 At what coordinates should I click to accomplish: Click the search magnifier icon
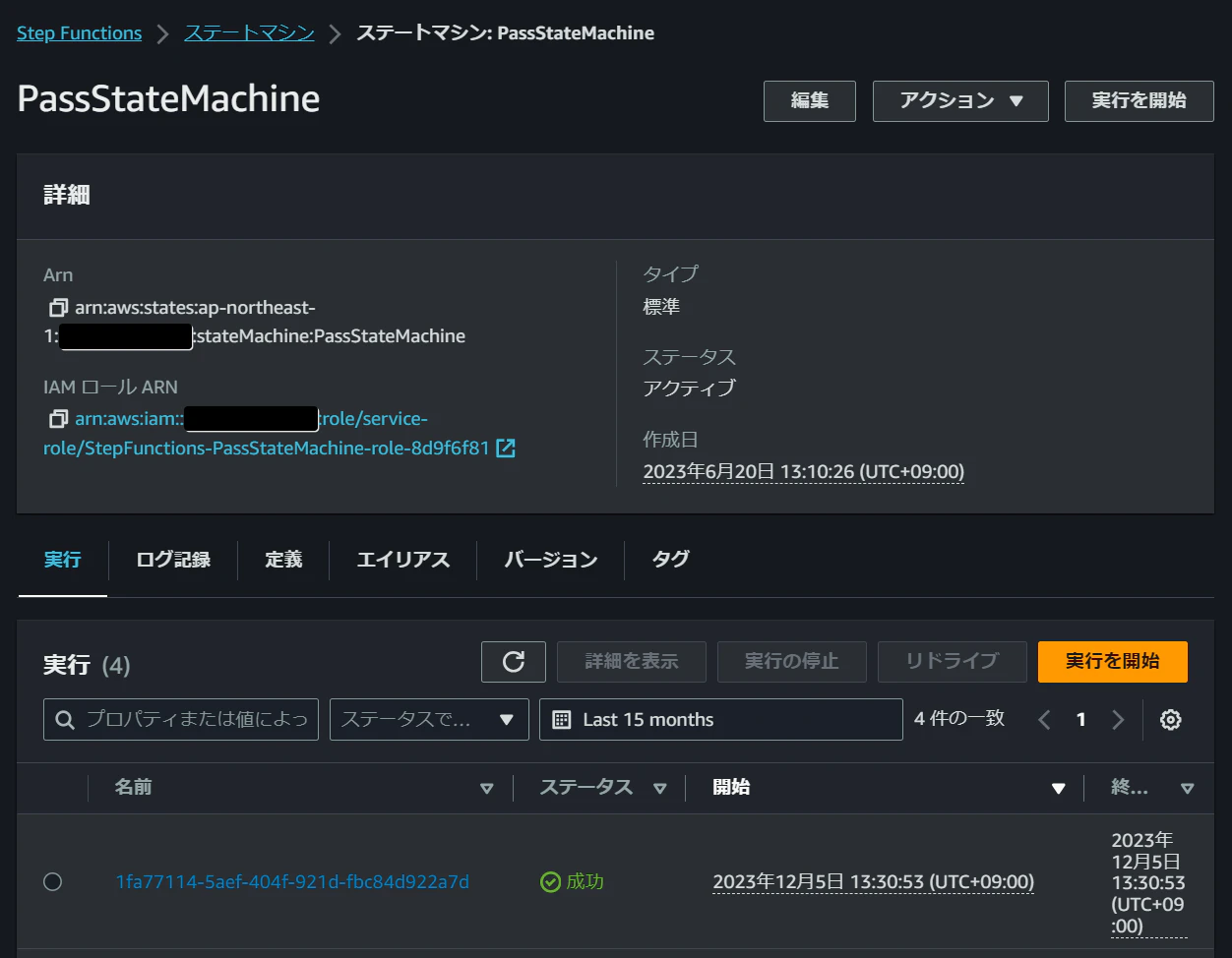pos(65,720)
